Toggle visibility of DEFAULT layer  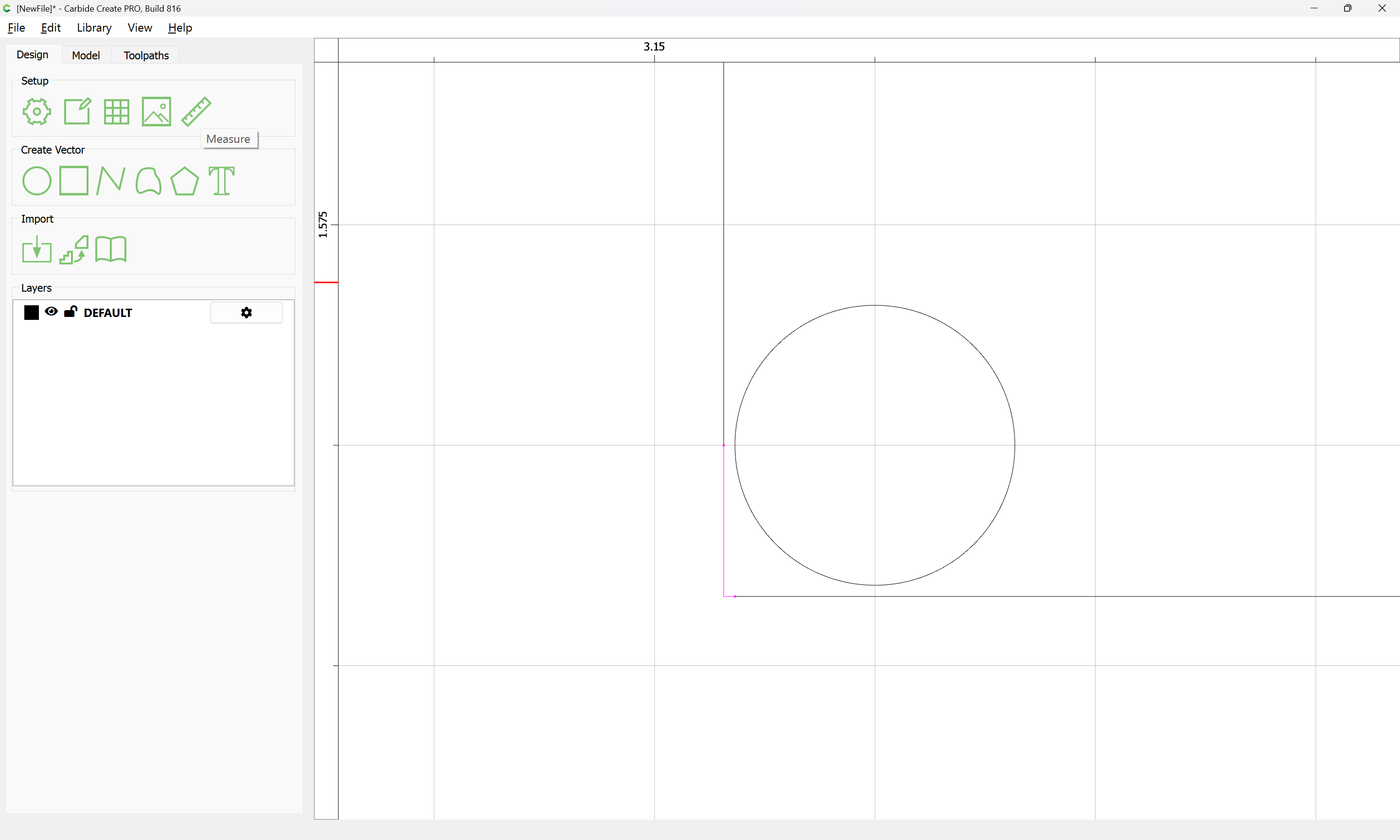pos(51,311)
